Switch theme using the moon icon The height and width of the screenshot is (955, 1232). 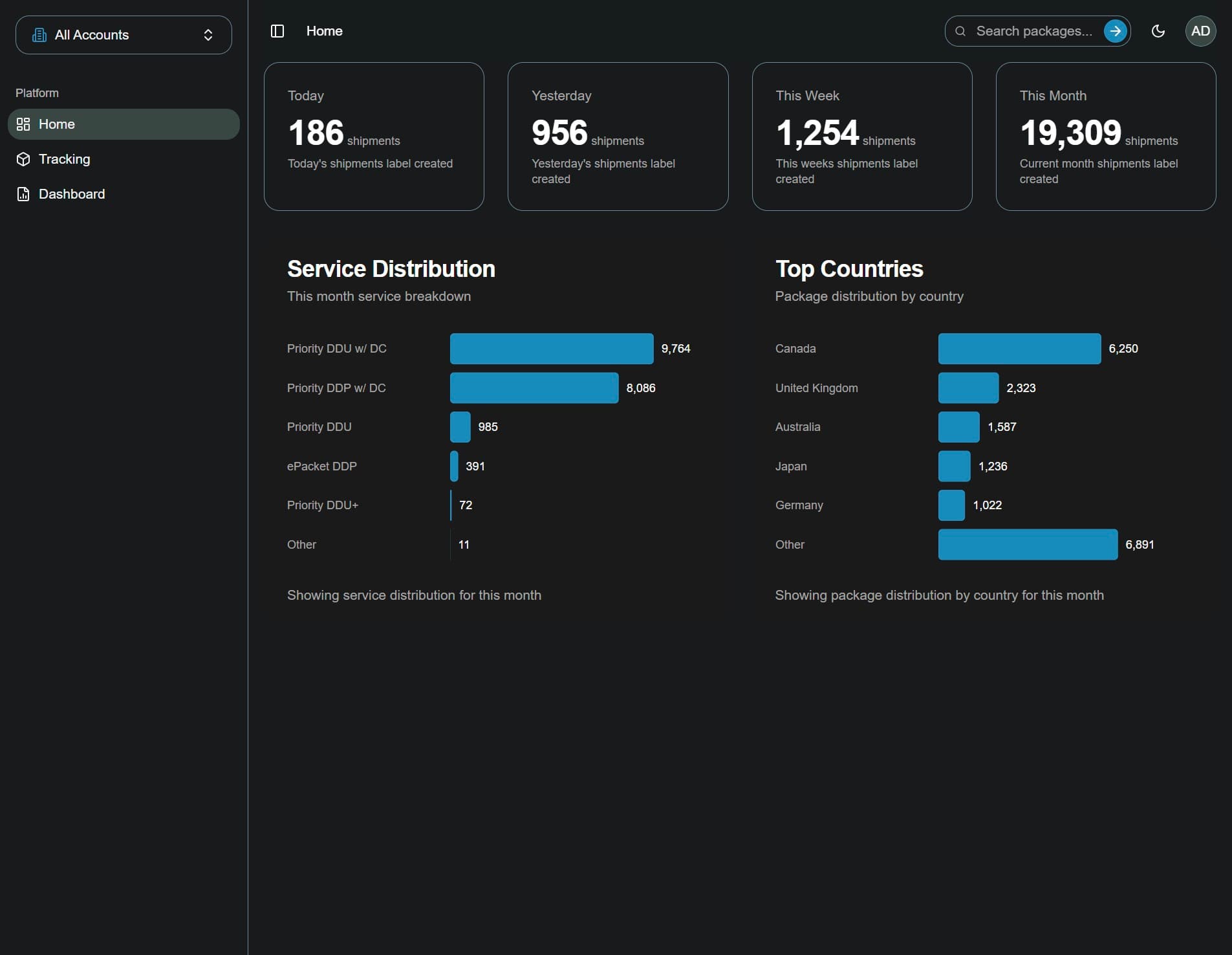pos(1158,31)
